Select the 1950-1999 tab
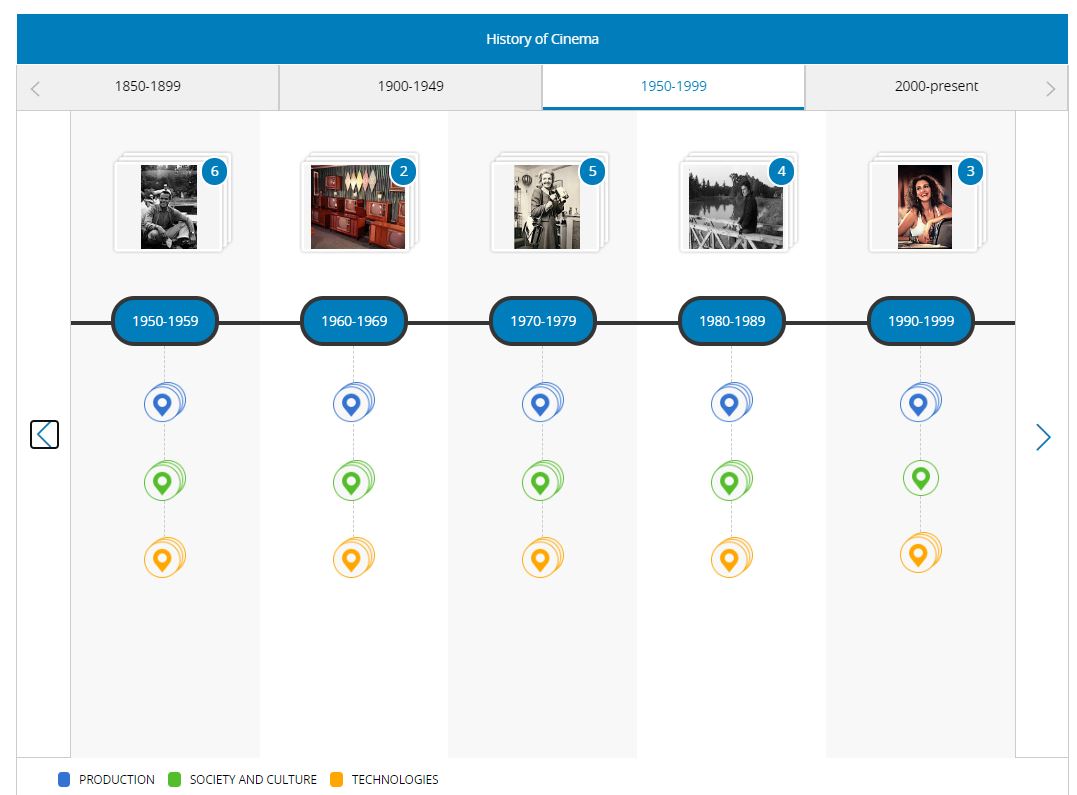The image size is (1077, 795). pos(673,87)
